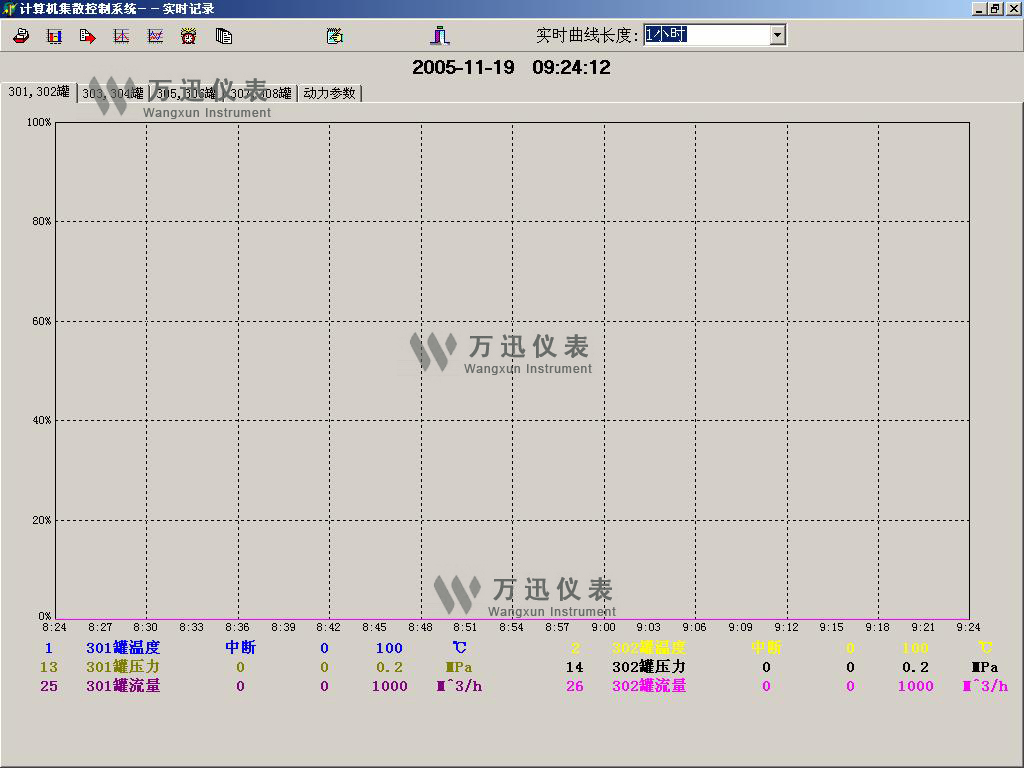
Task: Restore down the 实时记录 window
Action: coord(995,8)
